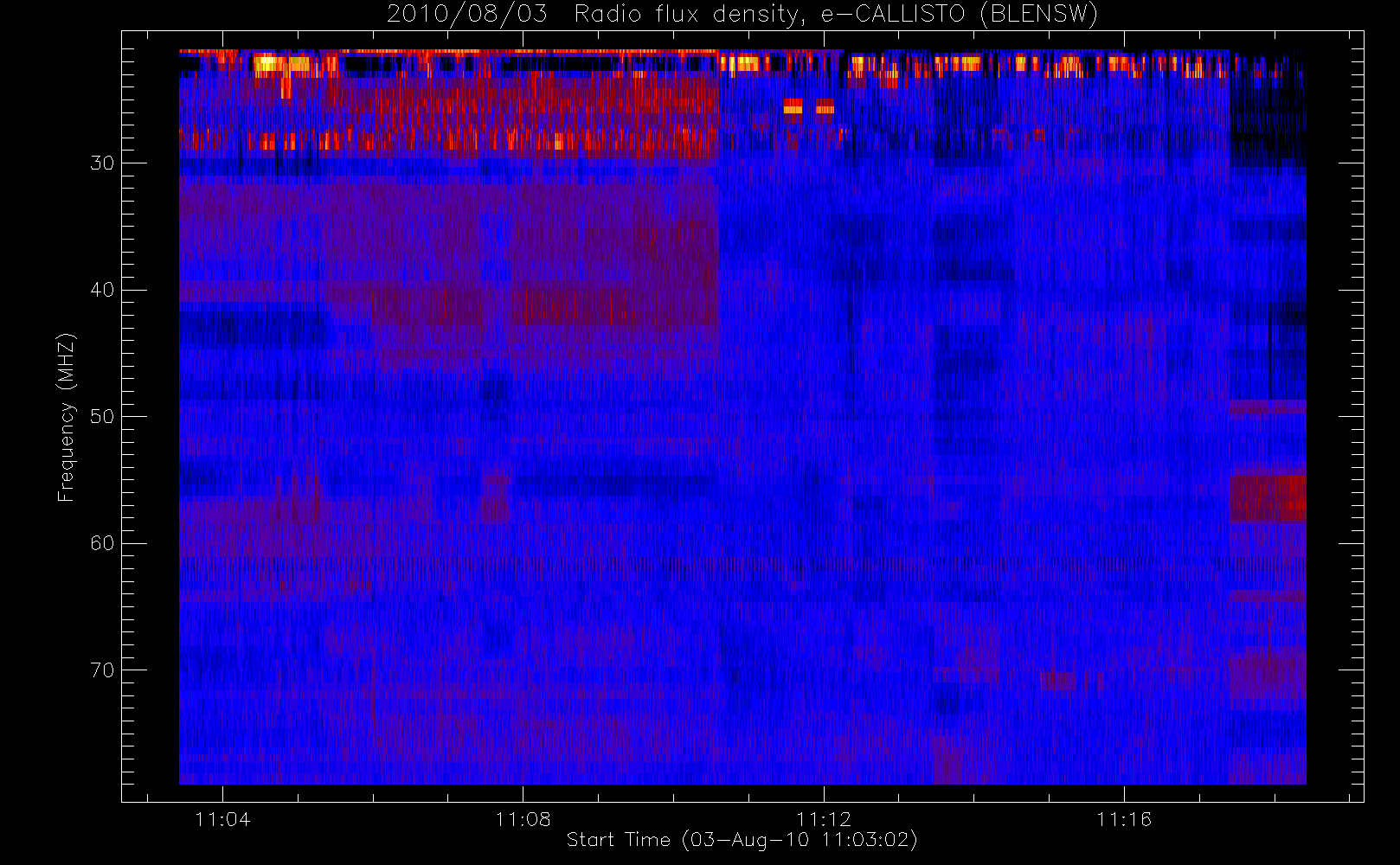
Task: Click the 30 frequency tick label
Action: 102,163
